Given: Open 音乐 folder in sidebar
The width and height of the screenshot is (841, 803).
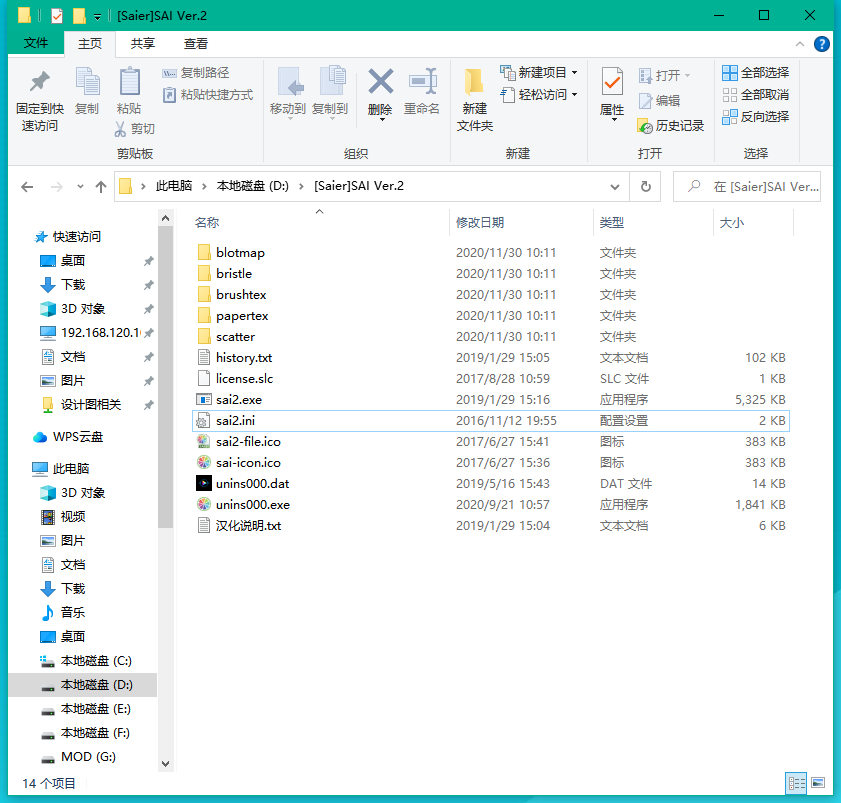Looking at the screenshot, I should coord(72,613).
